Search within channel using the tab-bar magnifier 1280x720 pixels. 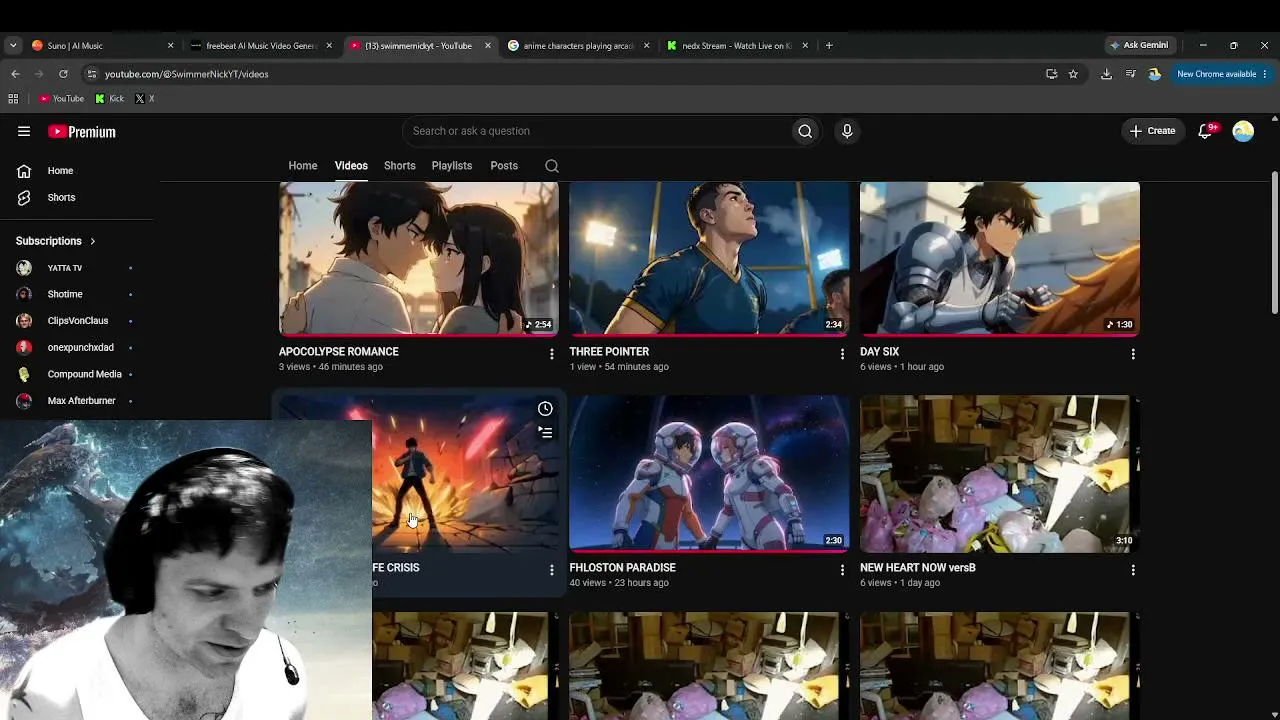click(552, 166)
